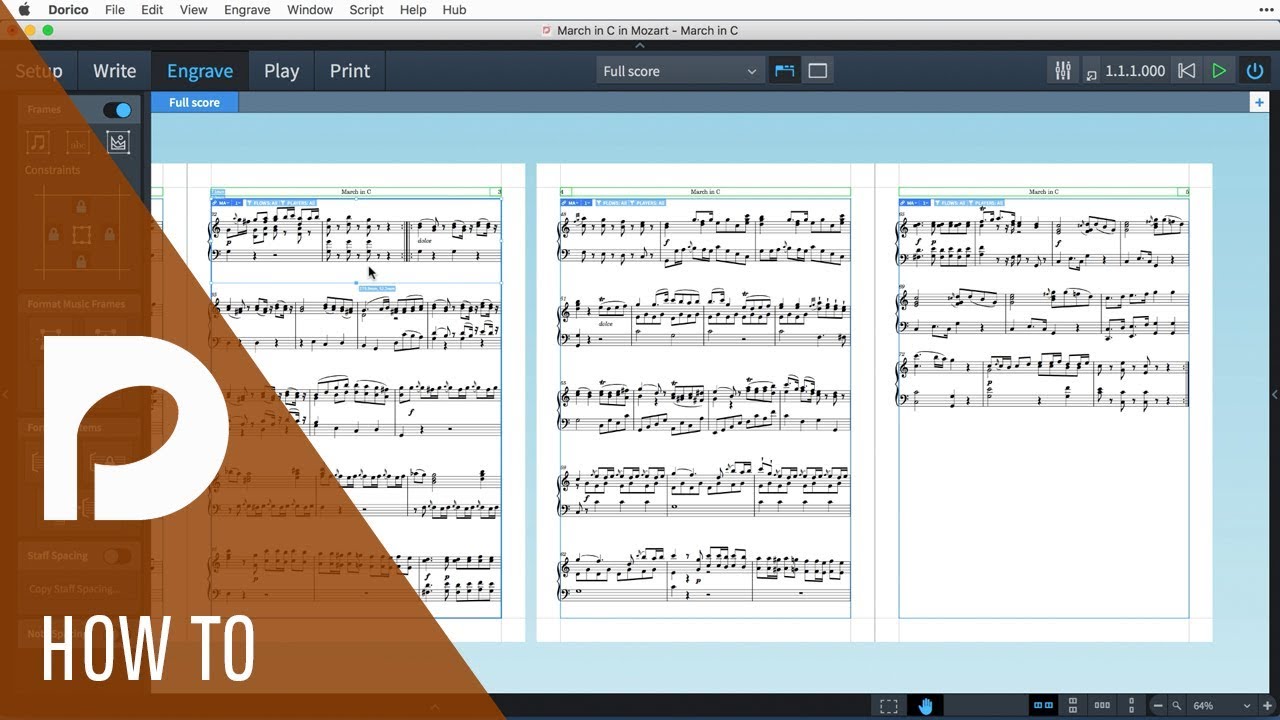Show tabs using the tab bar icon
1280x720 pixels.
pyautogui.click(x=784, y=71)
